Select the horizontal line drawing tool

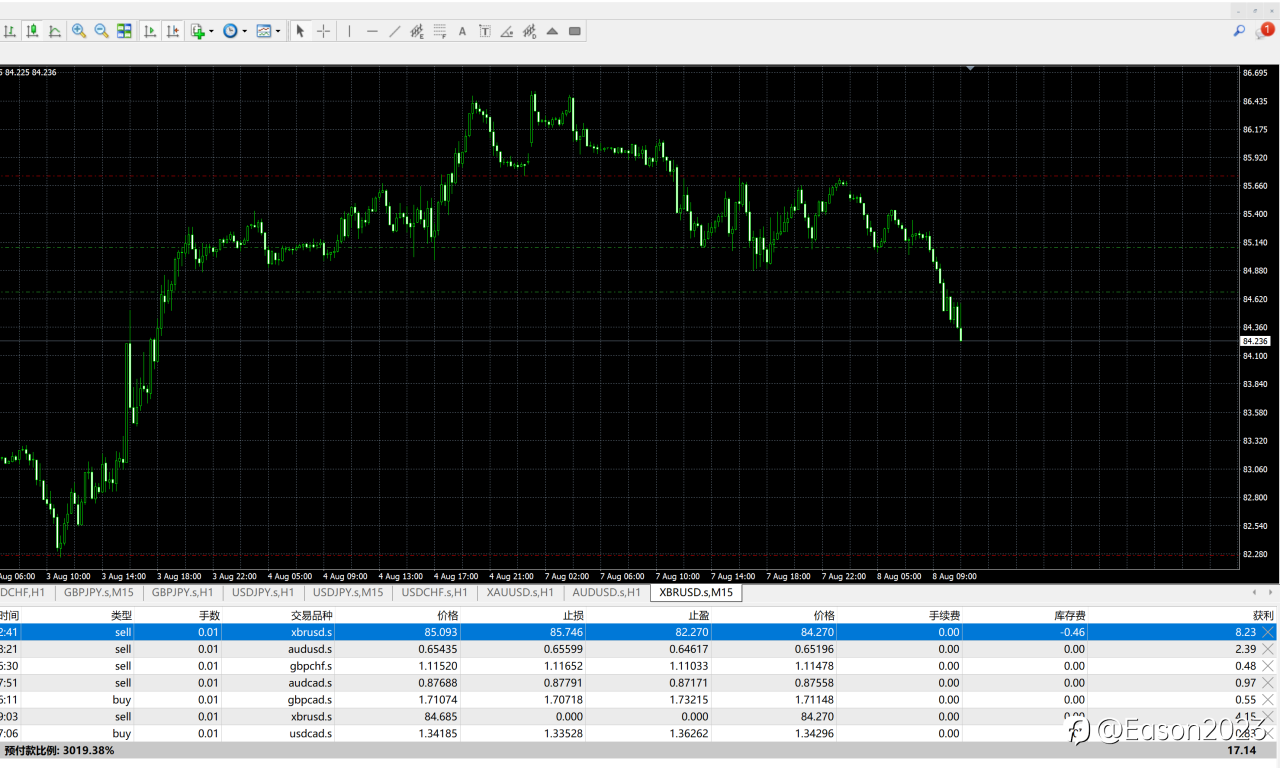pos(371,31)
